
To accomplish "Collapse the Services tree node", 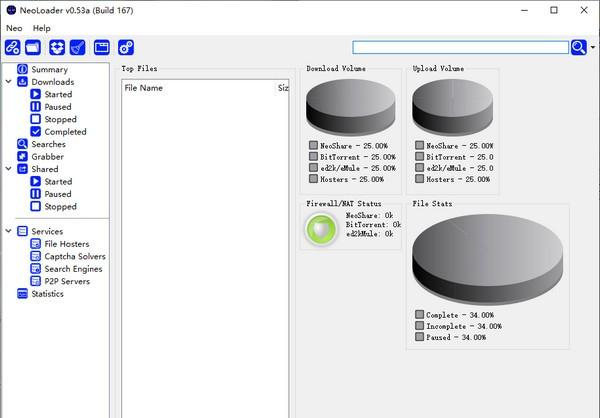I will click(x=8, y=231).
